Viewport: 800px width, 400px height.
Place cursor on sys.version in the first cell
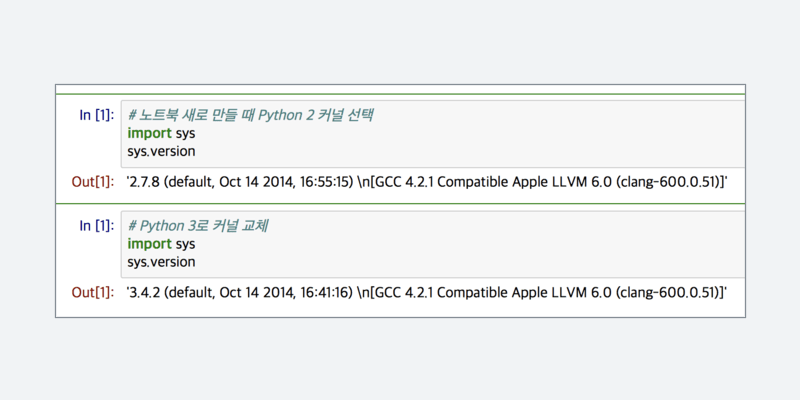pyautogui.click(x=161, y=151)
